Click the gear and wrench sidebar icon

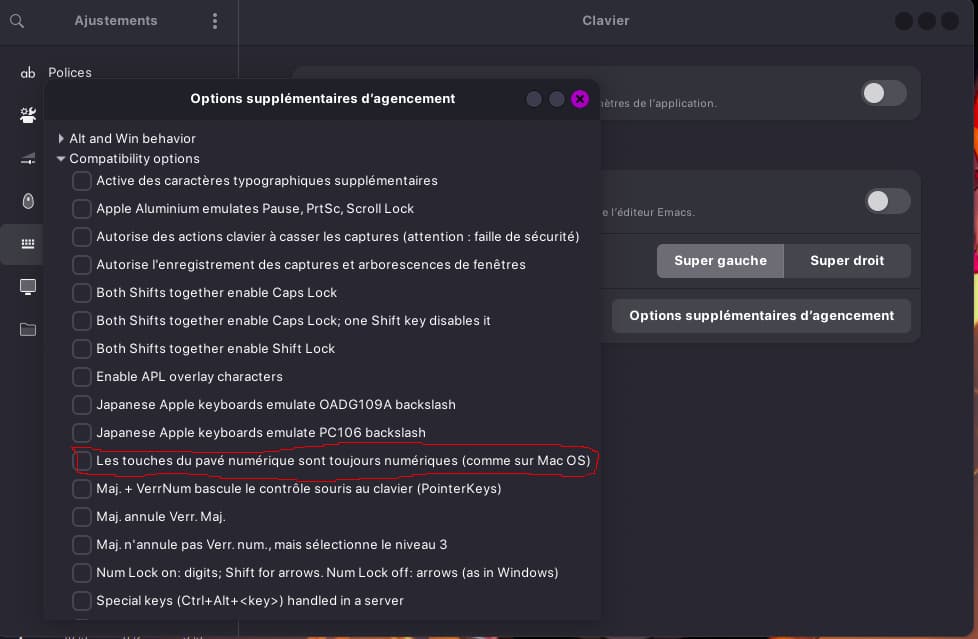pyautogui.click(x=28, y=115)
